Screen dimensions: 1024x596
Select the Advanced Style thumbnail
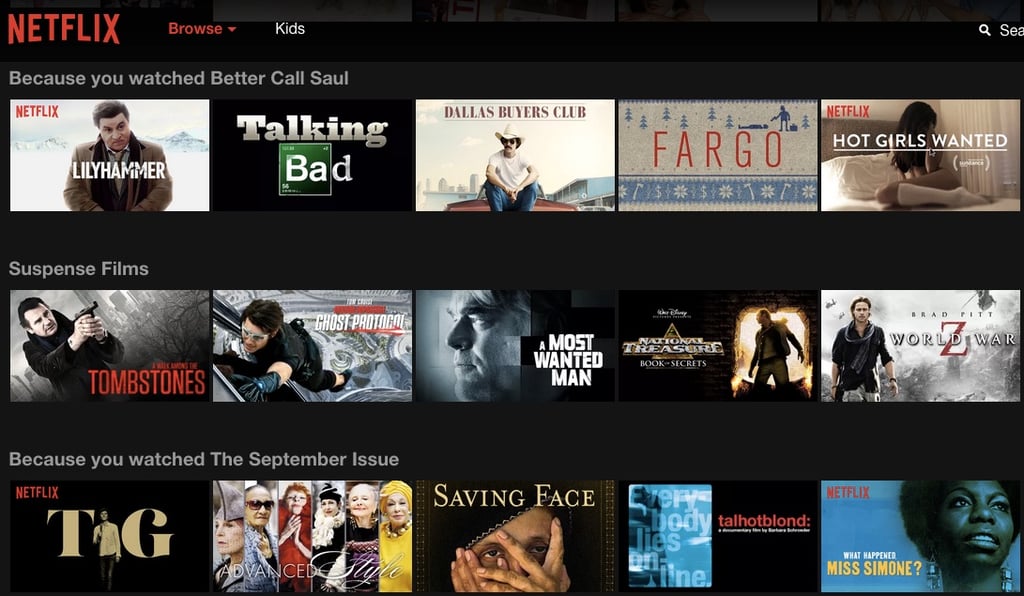(313, 537)
